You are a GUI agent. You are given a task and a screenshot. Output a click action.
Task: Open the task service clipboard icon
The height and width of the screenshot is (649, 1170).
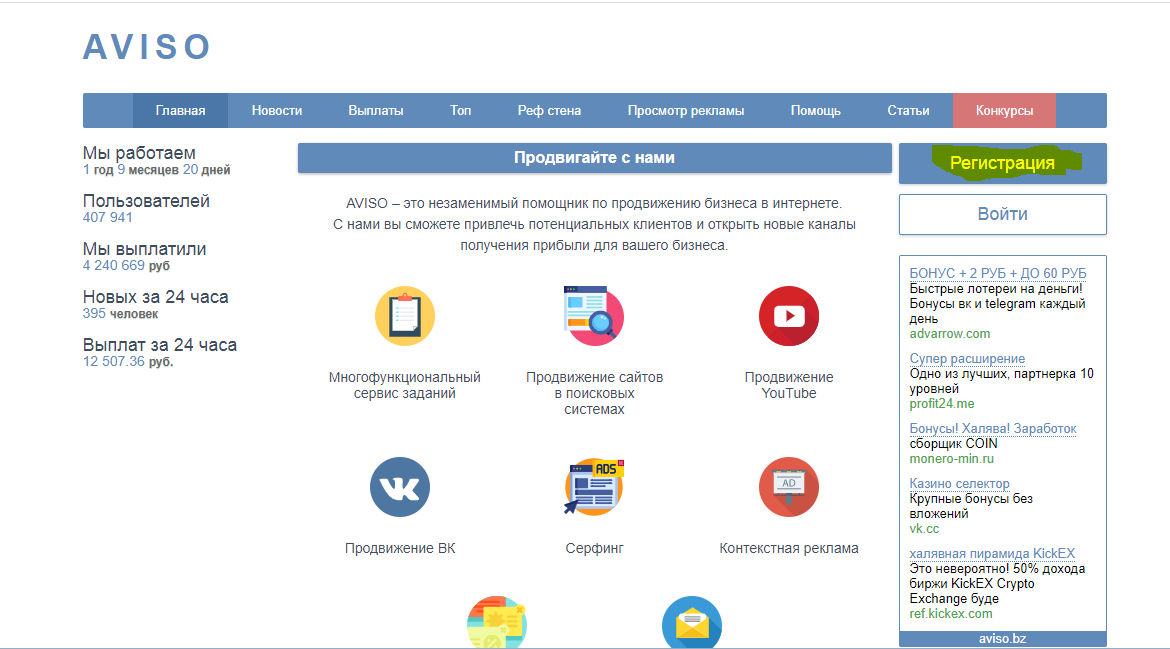(404, 316)
